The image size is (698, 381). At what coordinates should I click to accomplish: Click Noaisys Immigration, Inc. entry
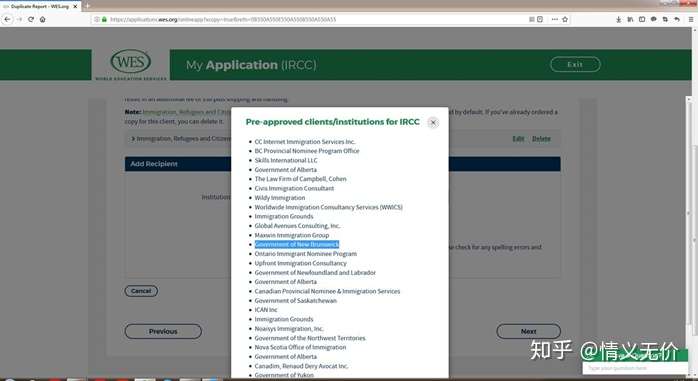click(289, 328)
